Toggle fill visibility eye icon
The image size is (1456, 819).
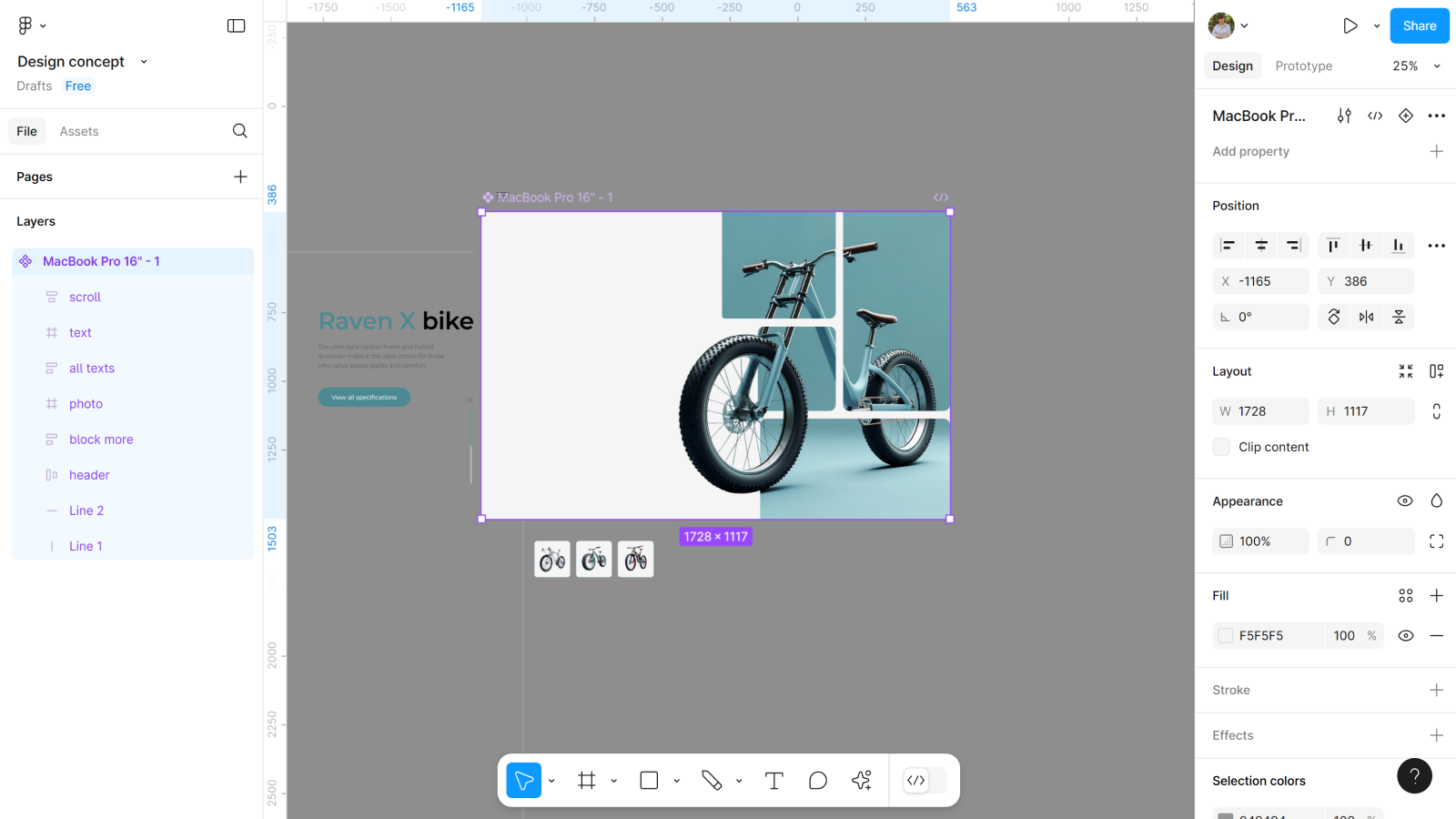[1405, 636]
